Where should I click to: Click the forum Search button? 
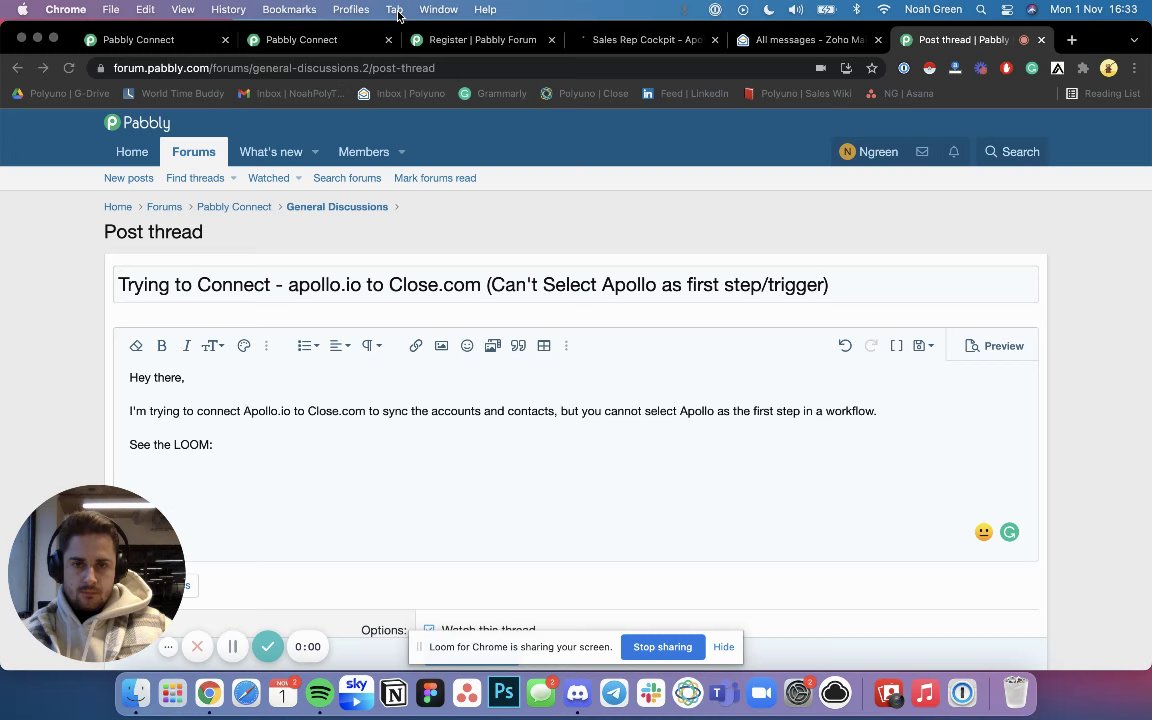coord(1012,151)
